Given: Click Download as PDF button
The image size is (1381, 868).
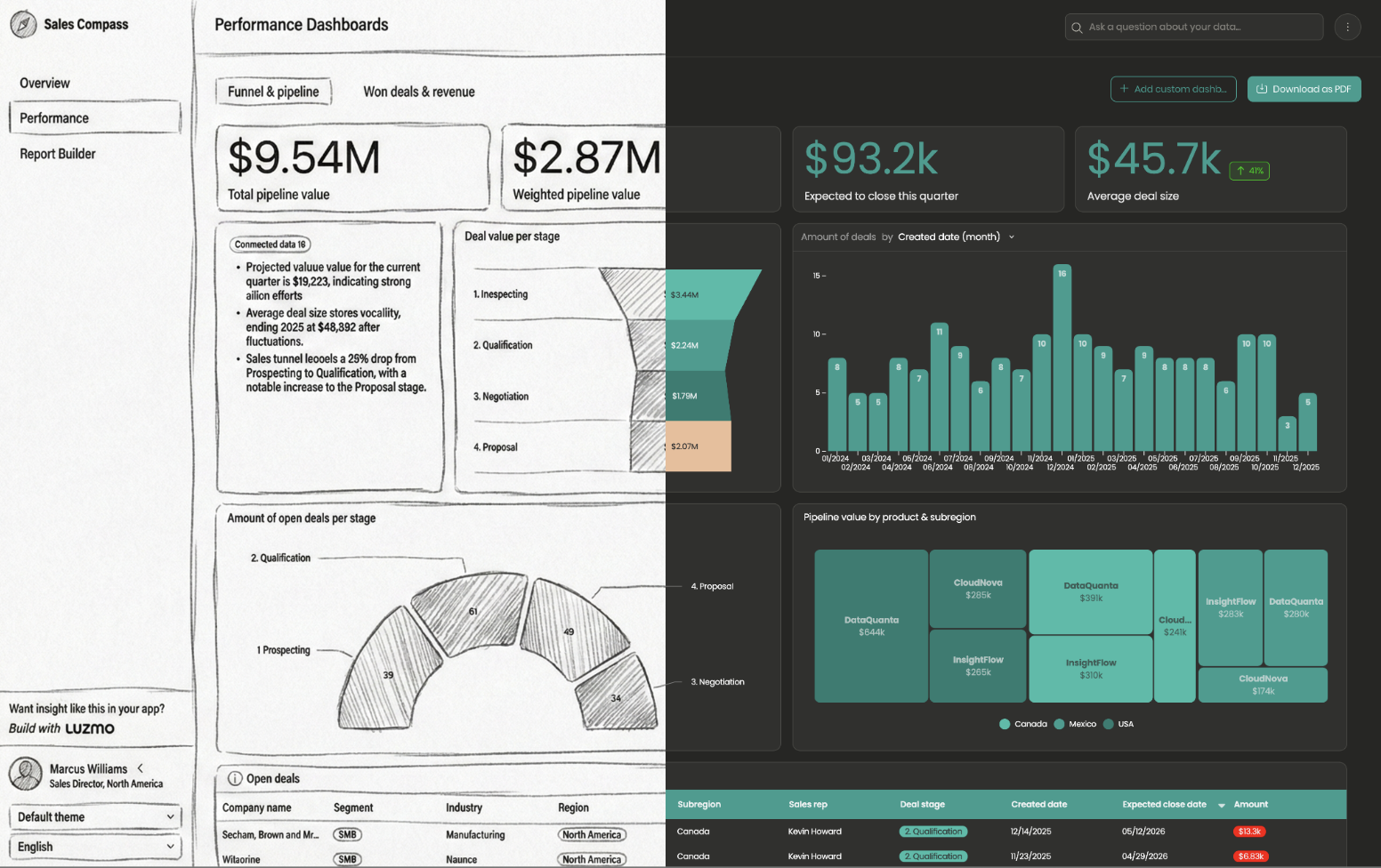Looking at the screenshot, I should click(x=1304, y=89).
